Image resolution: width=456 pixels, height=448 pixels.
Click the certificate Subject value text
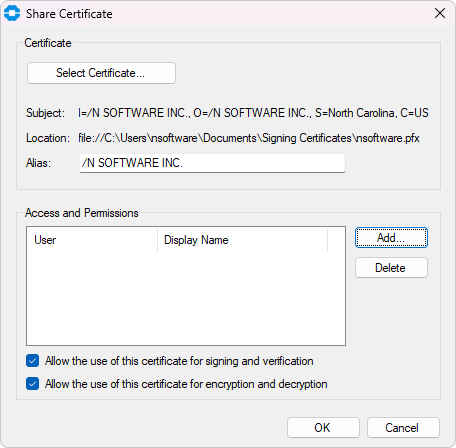(x=253, y=113)
